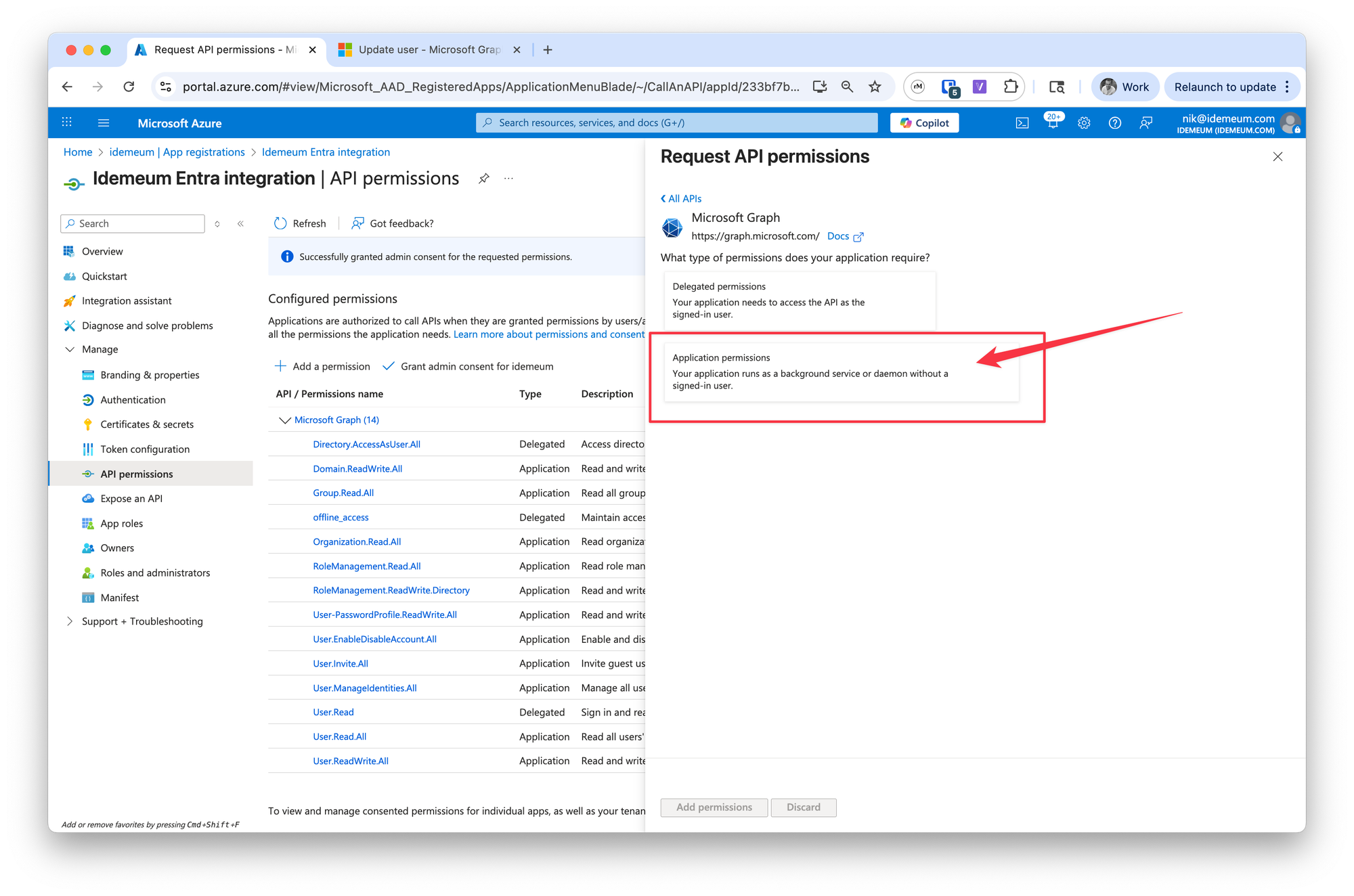Open Expose an API item
Screen dimensions: 1354x896
pyautogui.click(x=131, y=499)
